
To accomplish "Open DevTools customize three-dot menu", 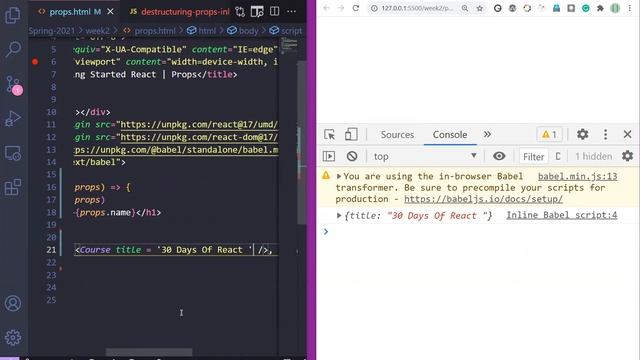I will [606, 134].
